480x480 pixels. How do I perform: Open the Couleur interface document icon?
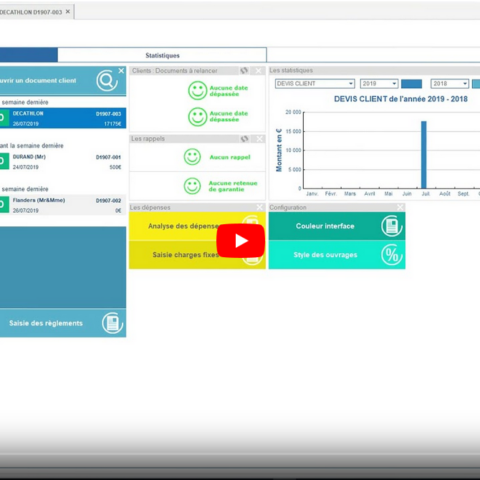point(392,226)
